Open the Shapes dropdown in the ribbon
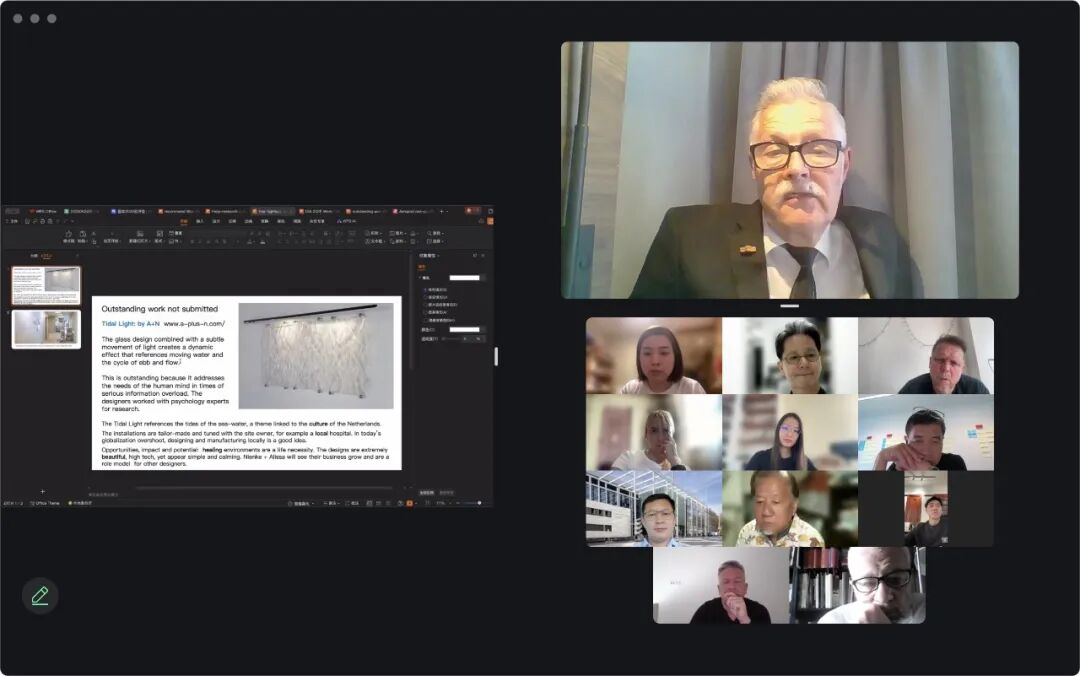The height and width of the screenshot is (676, 1080). (x=375, y=233)
